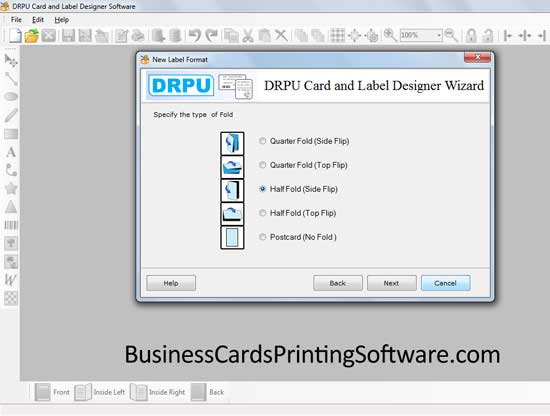Select the Line drawing tool

pos(11,79)
